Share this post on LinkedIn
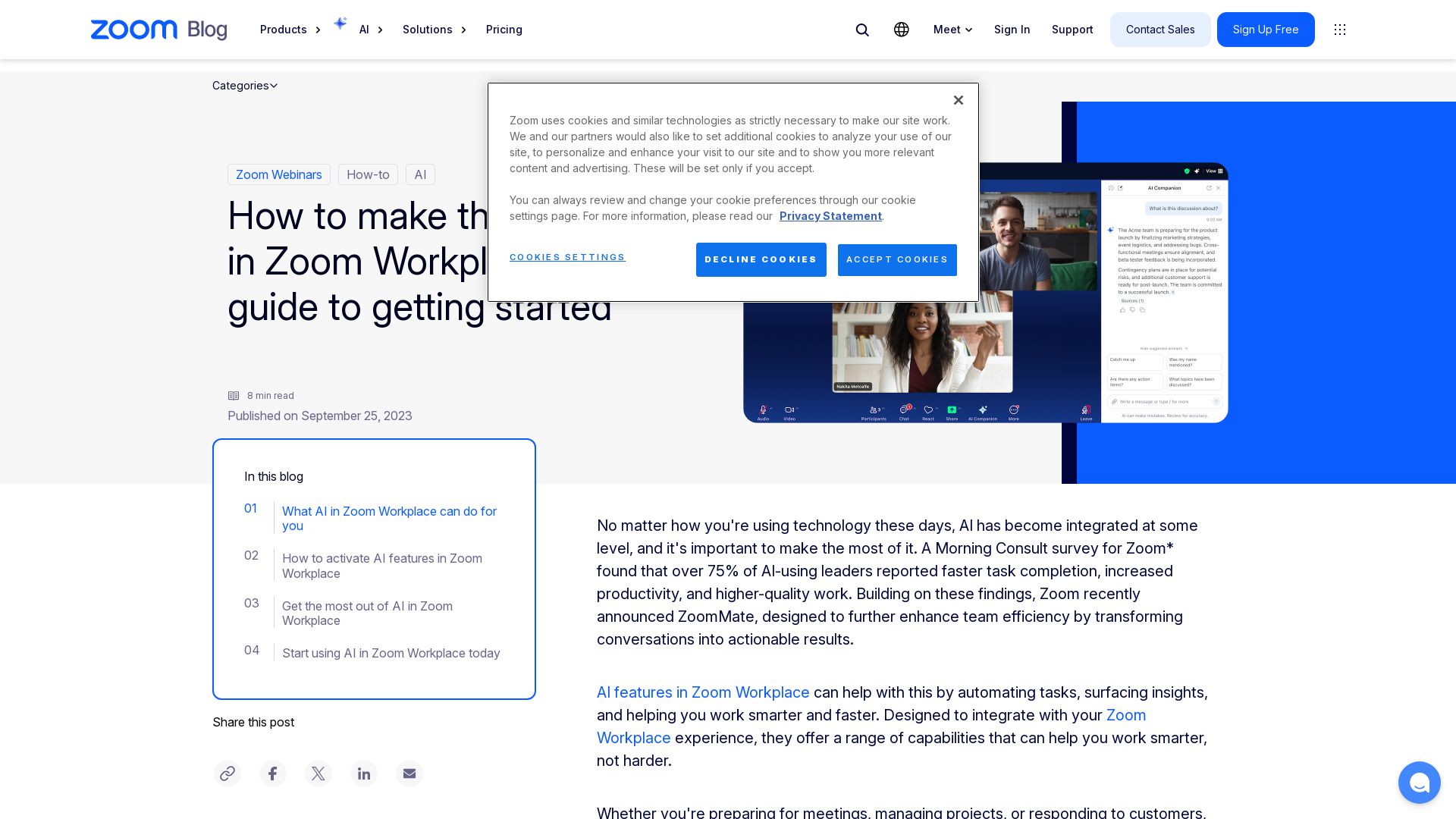 tap(364, 773)
